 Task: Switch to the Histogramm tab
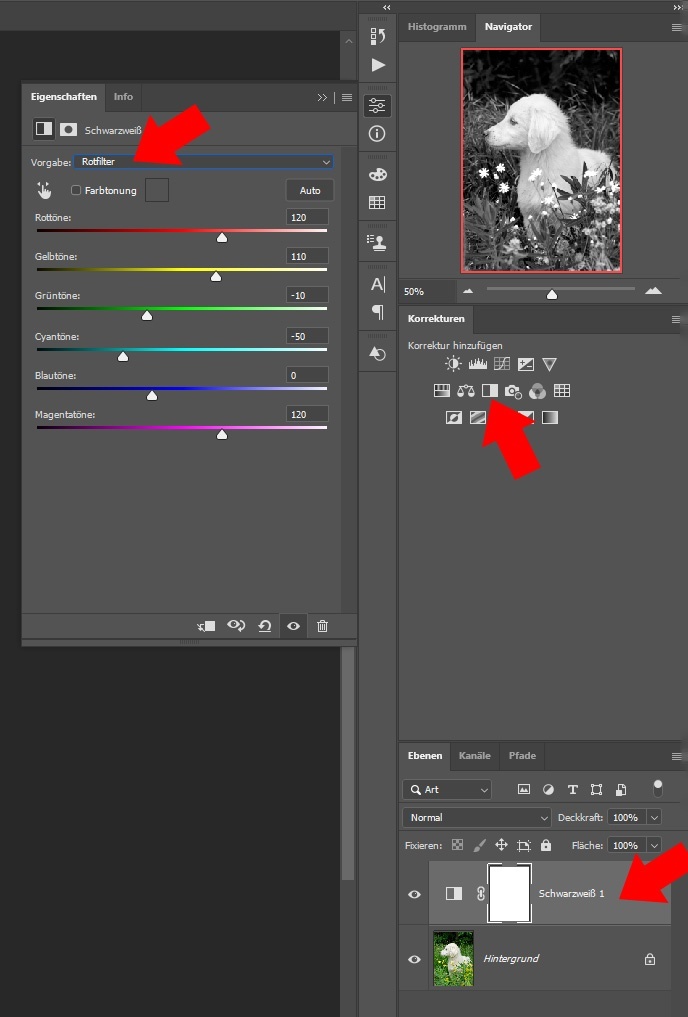coord(436,27)
